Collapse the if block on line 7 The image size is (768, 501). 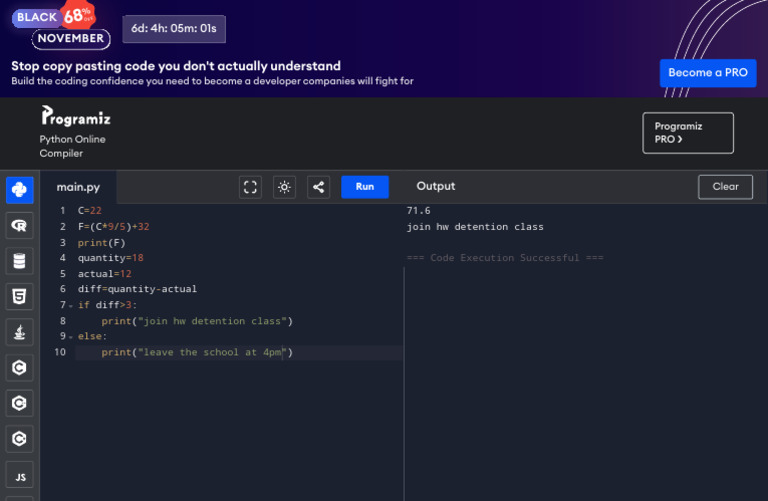(71, 306)
